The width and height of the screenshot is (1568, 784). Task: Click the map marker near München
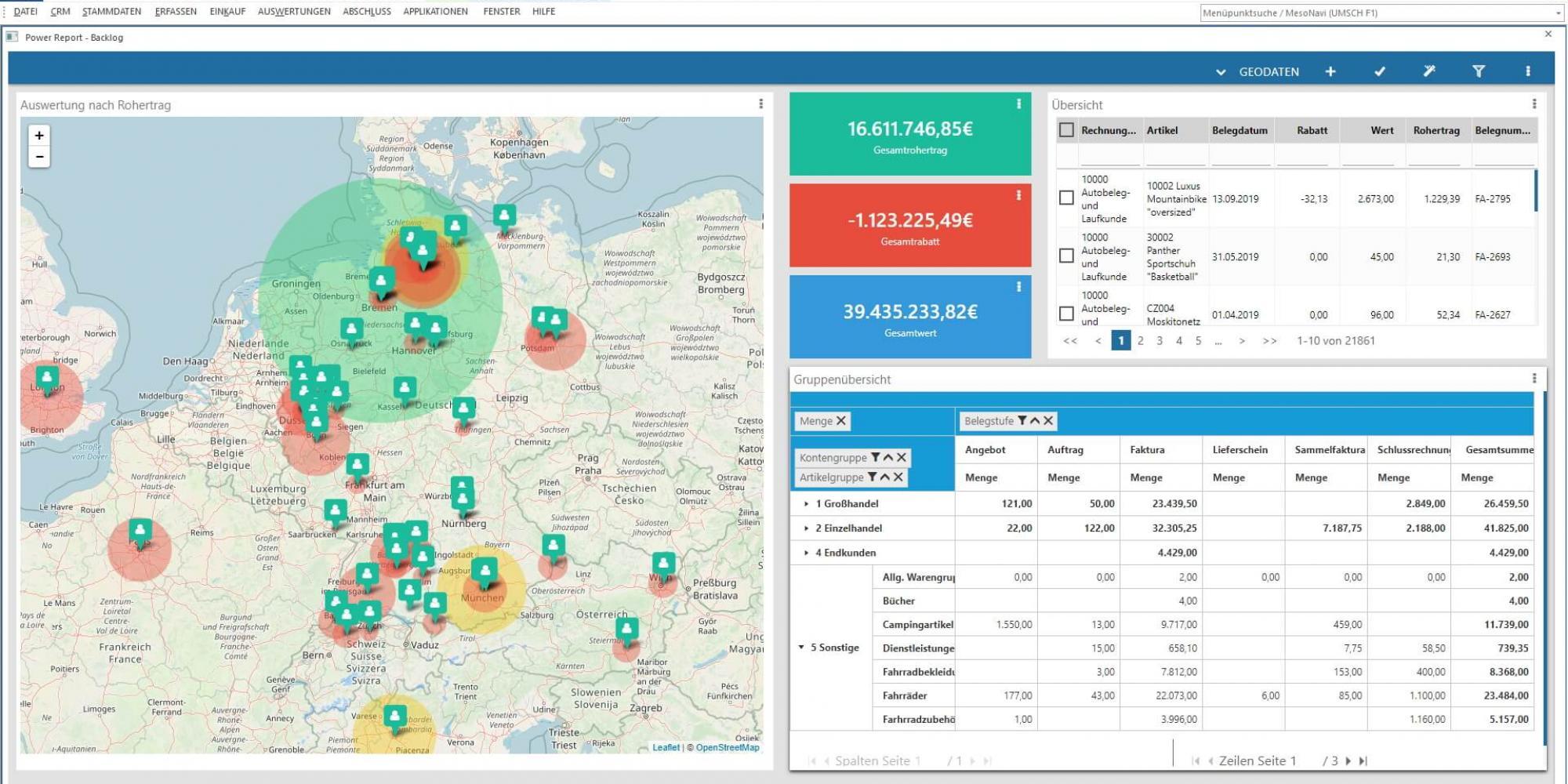[485, 572]
